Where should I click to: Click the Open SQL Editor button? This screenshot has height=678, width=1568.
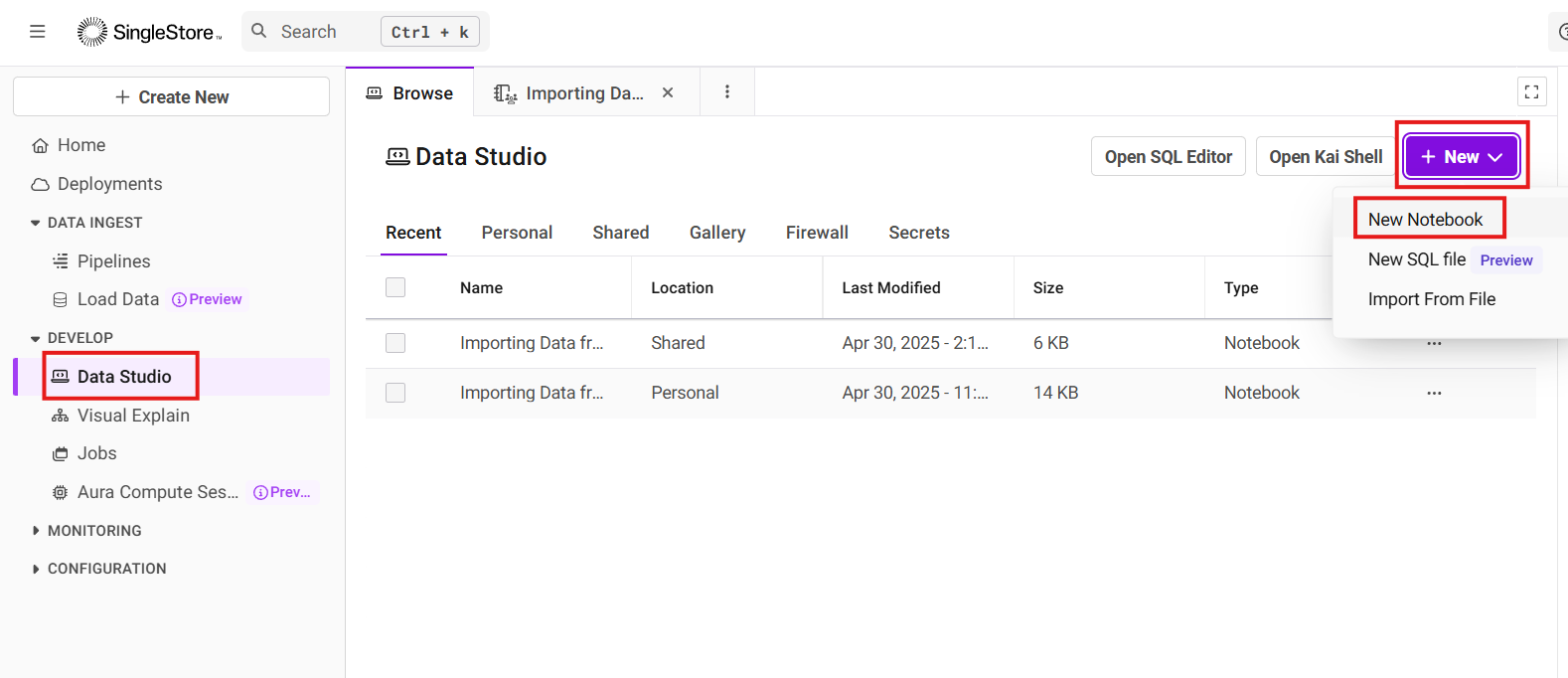click(1168, 157)
